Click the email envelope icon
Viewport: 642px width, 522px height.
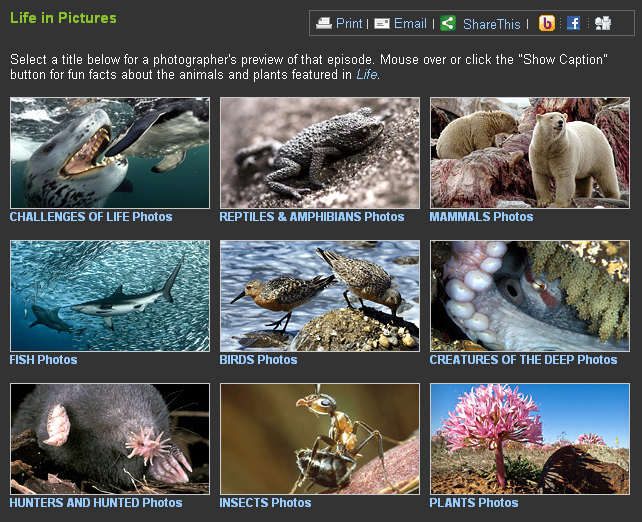pos(382,23)
